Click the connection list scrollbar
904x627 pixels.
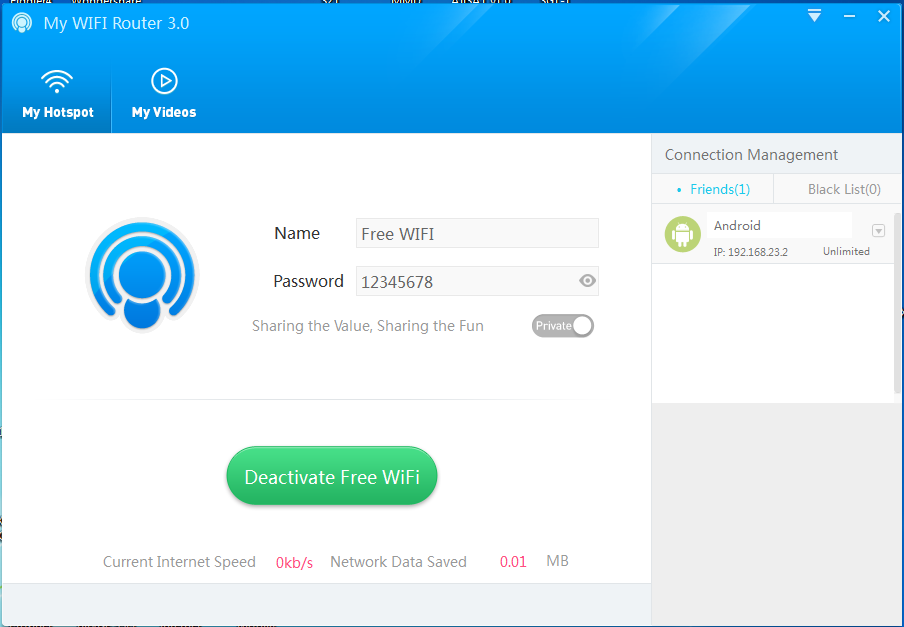897,303
